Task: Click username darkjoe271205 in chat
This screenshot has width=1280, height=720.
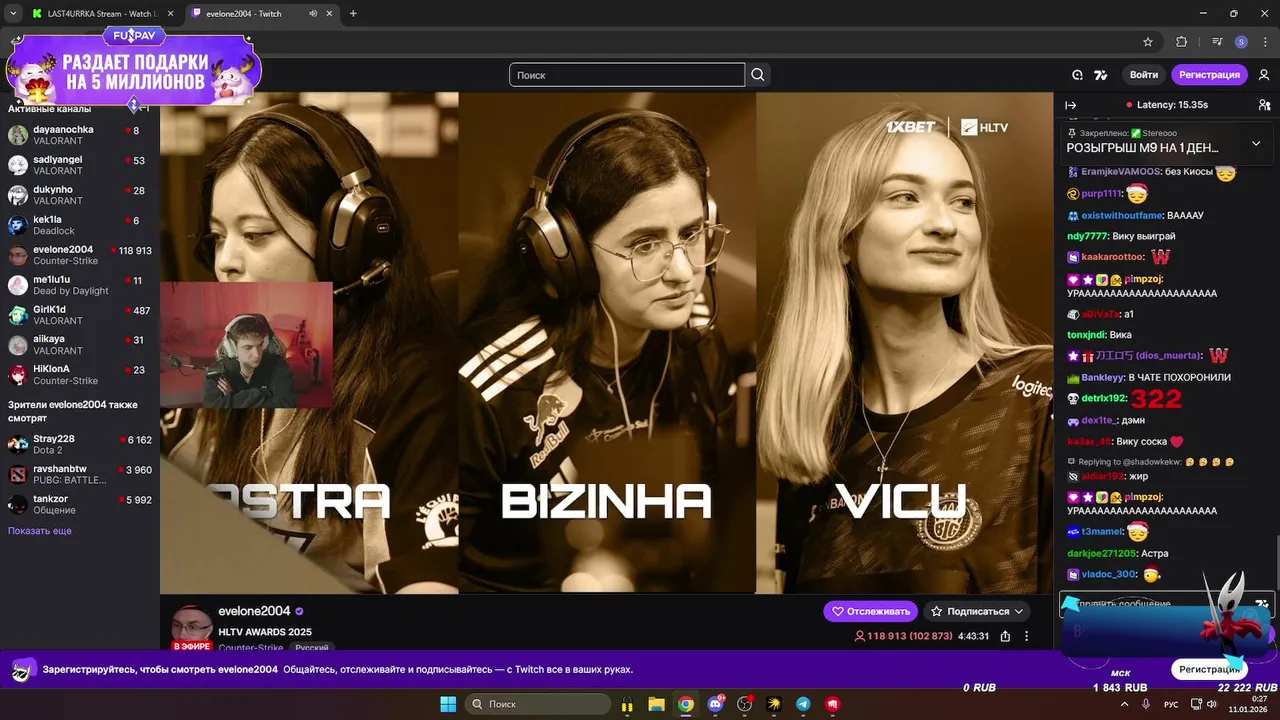Action: [x=1102, y=553]
